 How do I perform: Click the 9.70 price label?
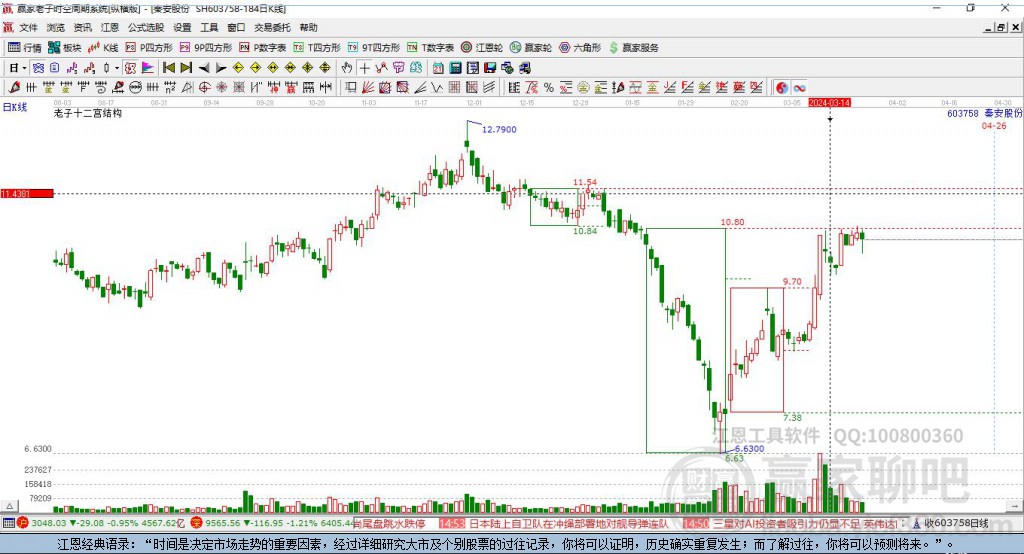tap(792, 282)
